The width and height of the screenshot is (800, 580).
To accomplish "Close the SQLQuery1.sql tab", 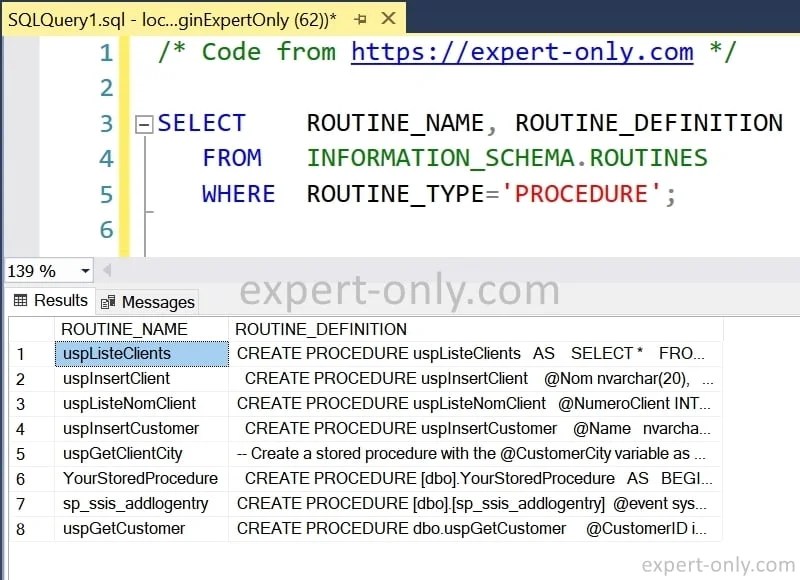I will point(390,17).
